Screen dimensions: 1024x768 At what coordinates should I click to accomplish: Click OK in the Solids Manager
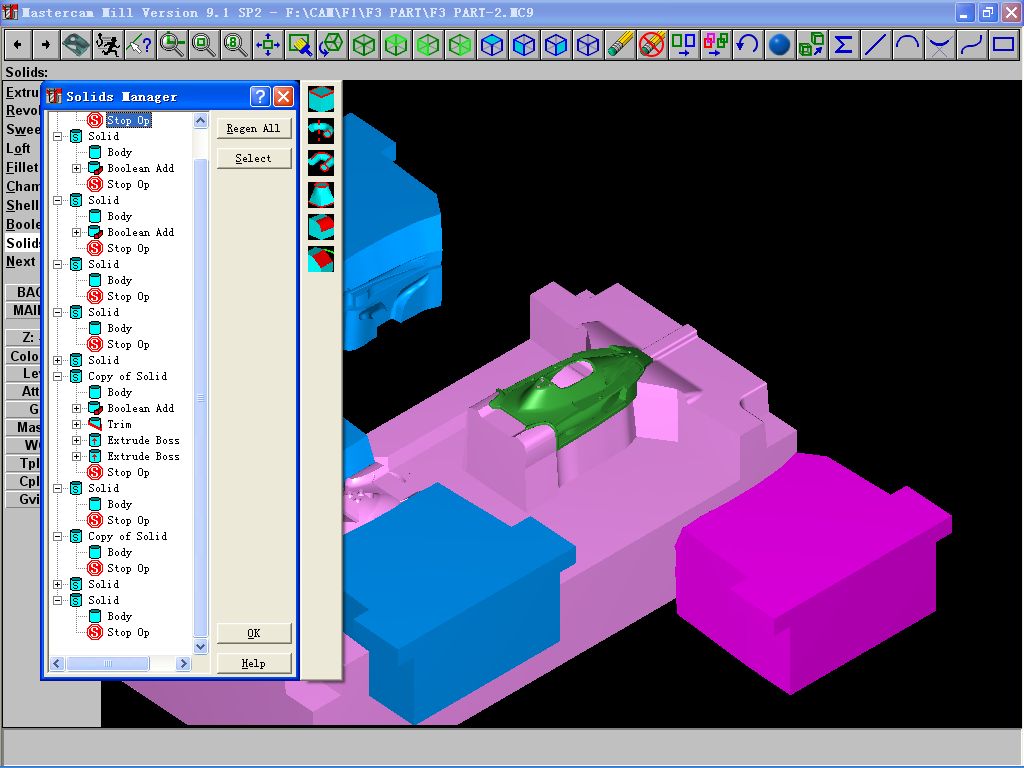click(x=253, y=633)
